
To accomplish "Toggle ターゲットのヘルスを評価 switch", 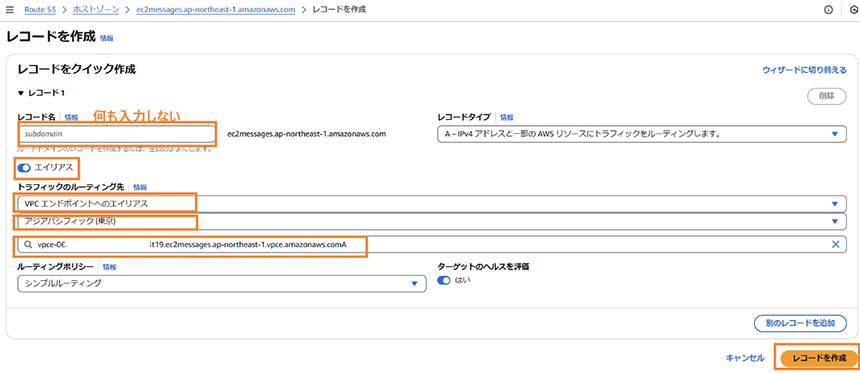I will point(444,280).
